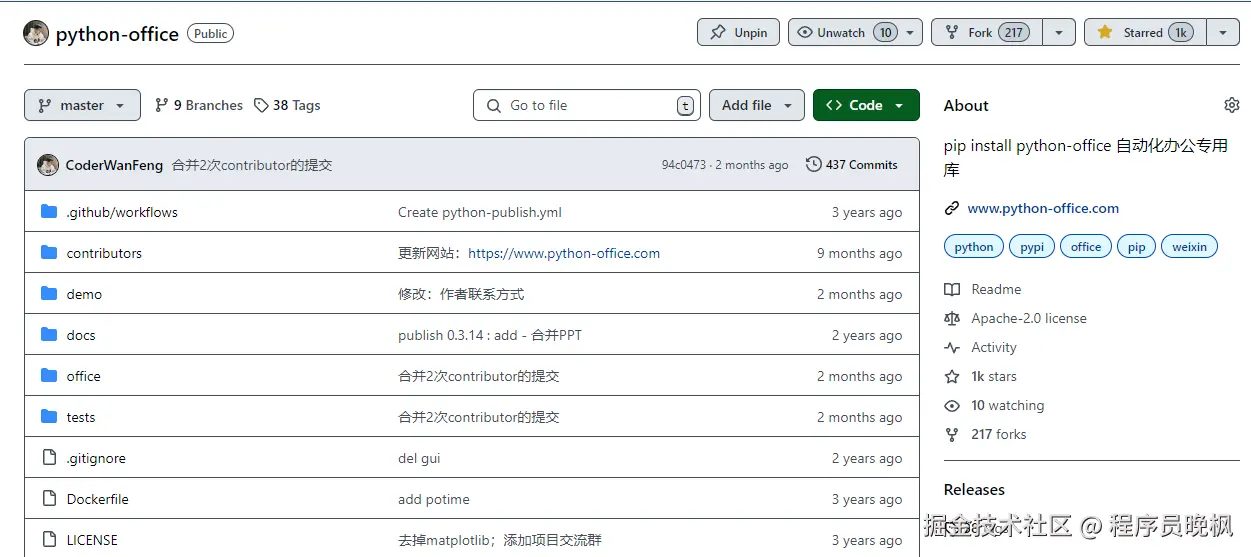This screenshot has height=557, width=1251.
Task: Click the folder icon beside office
Action: (49, 375)
